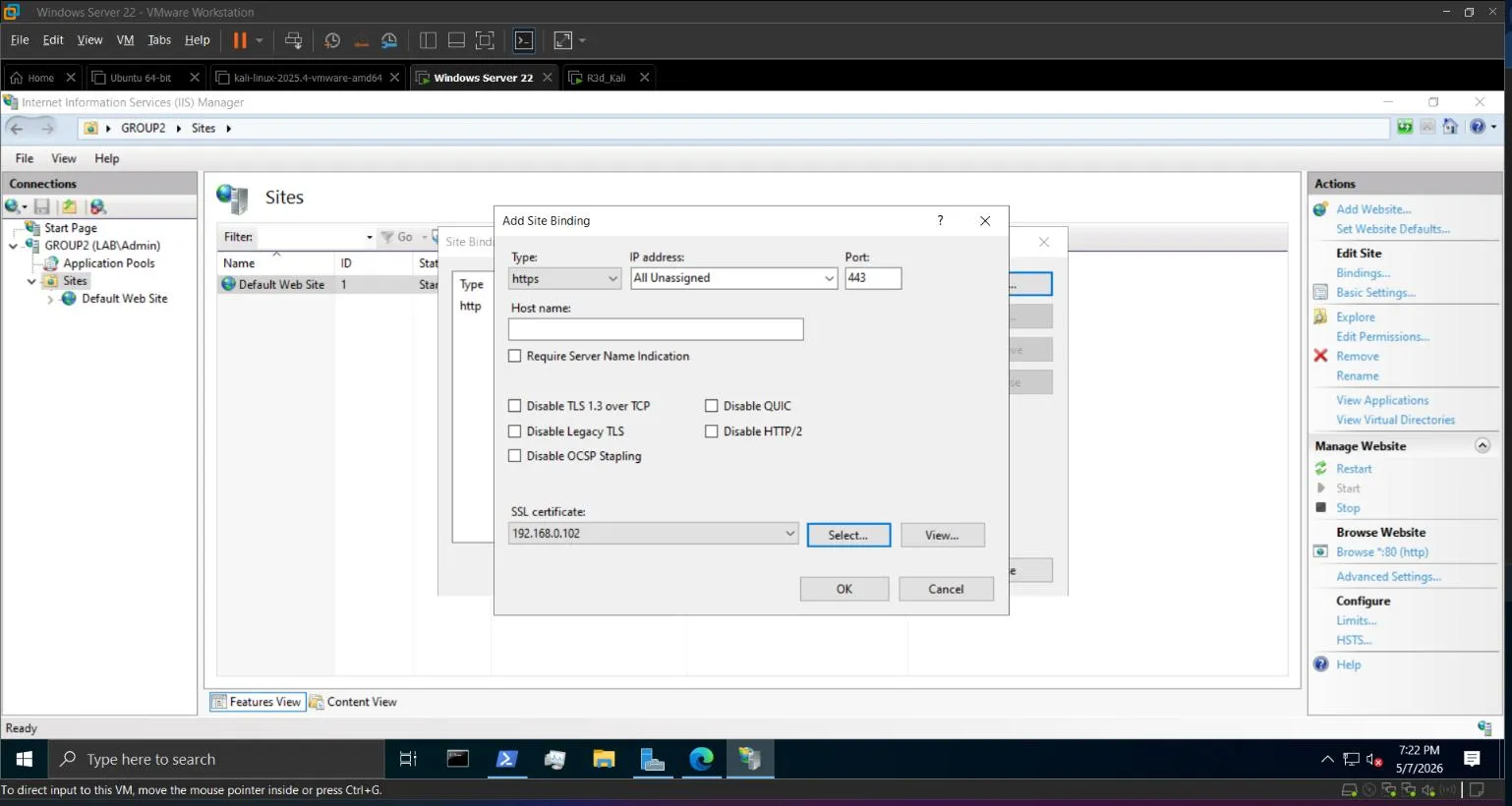Image resolution: width=1512 pixels, height=806 pixels.
Task: Click OK in Add Site Binding dialog
Action: tap(844, 589)
